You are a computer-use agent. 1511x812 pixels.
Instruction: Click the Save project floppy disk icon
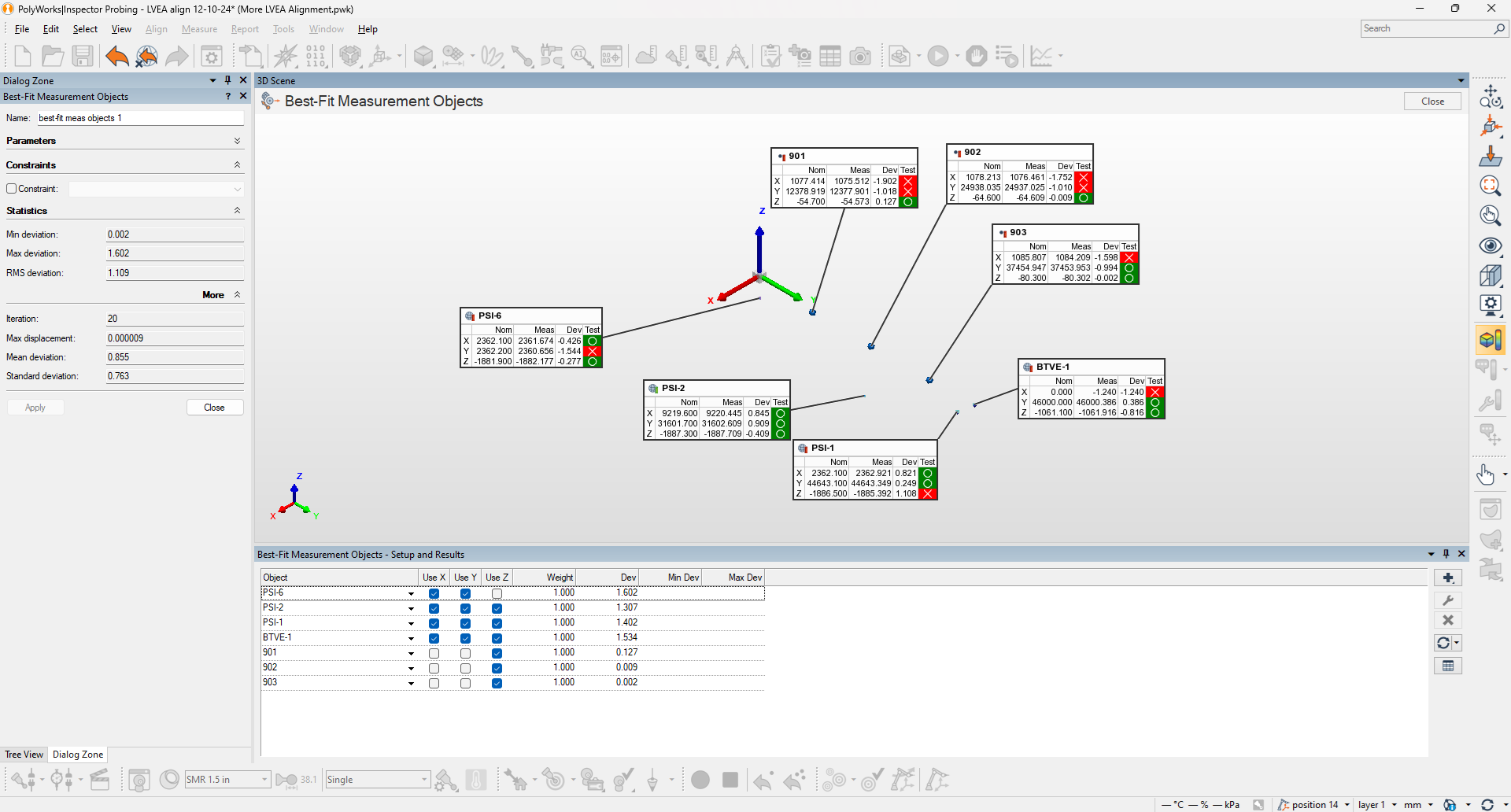(83, 56)
